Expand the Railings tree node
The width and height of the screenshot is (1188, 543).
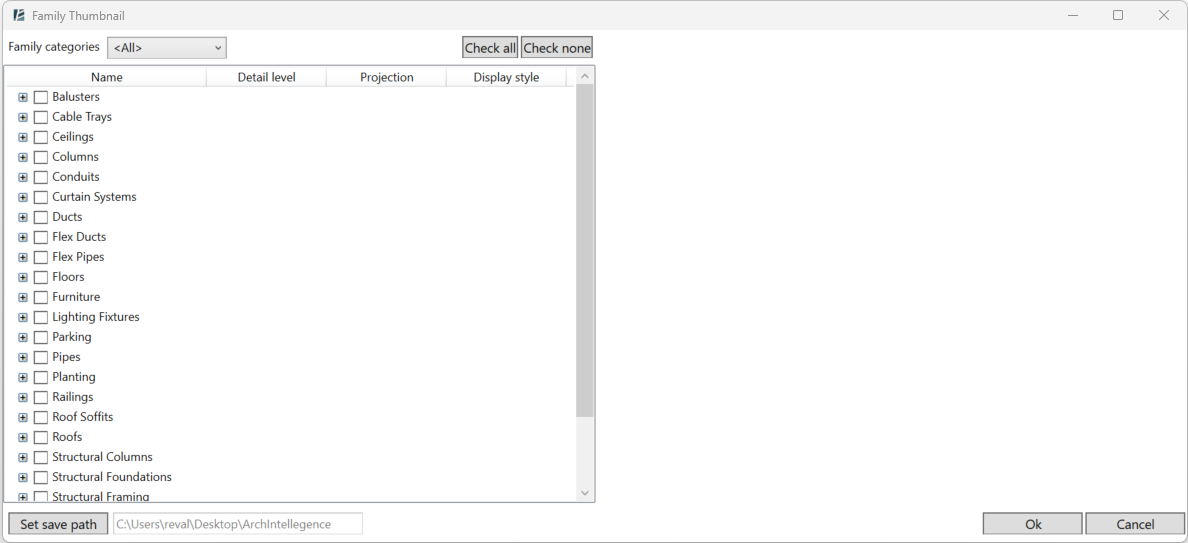click(x=23, y=398)
